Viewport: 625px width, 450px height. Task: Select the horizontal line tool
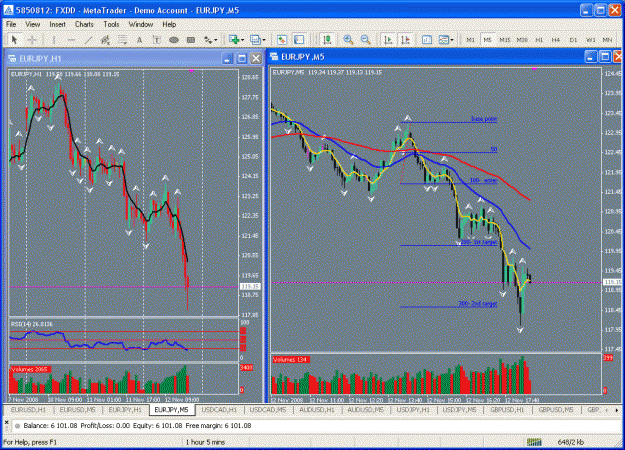(71, 39)
